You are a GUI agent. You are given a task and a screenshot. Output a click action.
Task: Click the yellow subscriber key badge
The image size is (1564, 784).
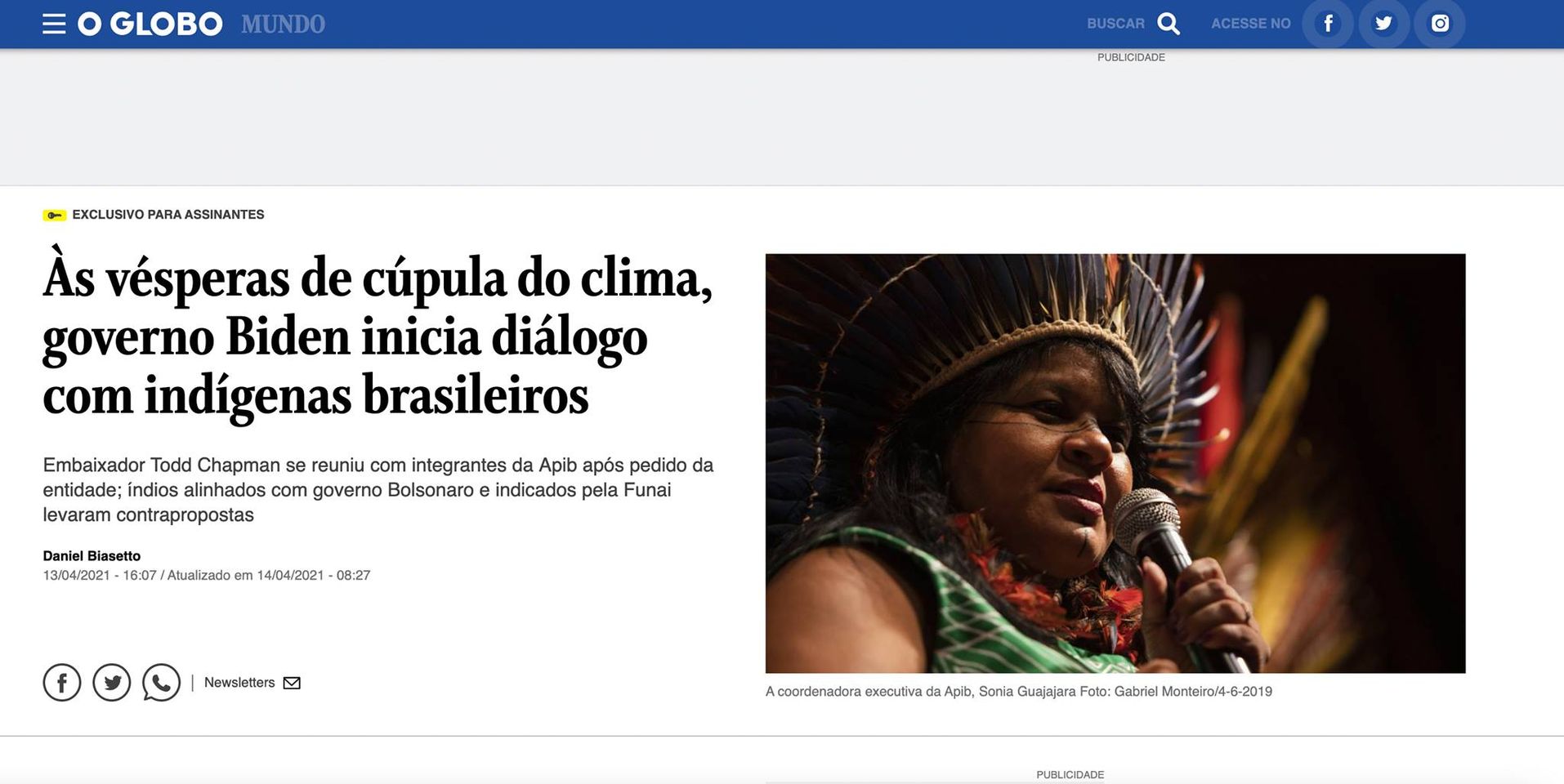pos(54,215)
